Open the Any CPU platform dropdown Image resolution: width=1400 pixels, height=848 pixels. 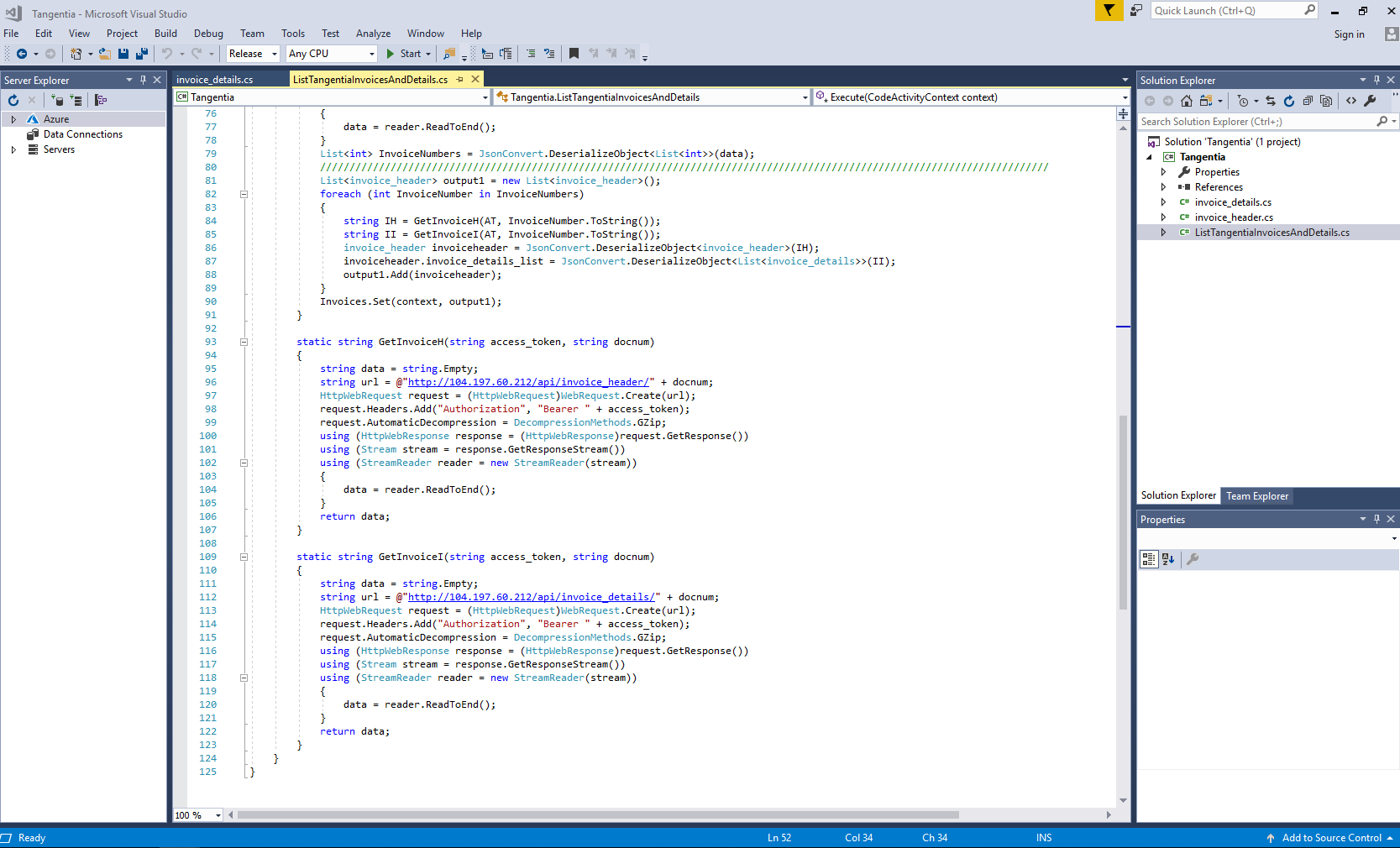pyautogui.click(x=331, y=54)
